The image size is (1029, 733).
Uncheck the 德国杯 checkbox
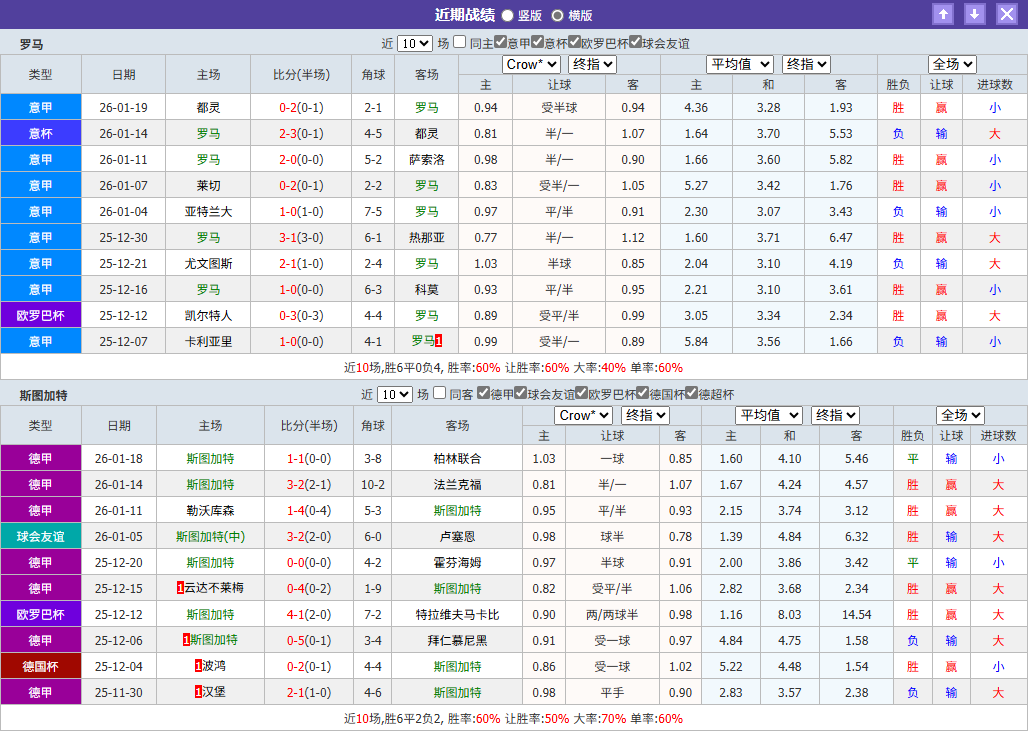click(644, 394)
